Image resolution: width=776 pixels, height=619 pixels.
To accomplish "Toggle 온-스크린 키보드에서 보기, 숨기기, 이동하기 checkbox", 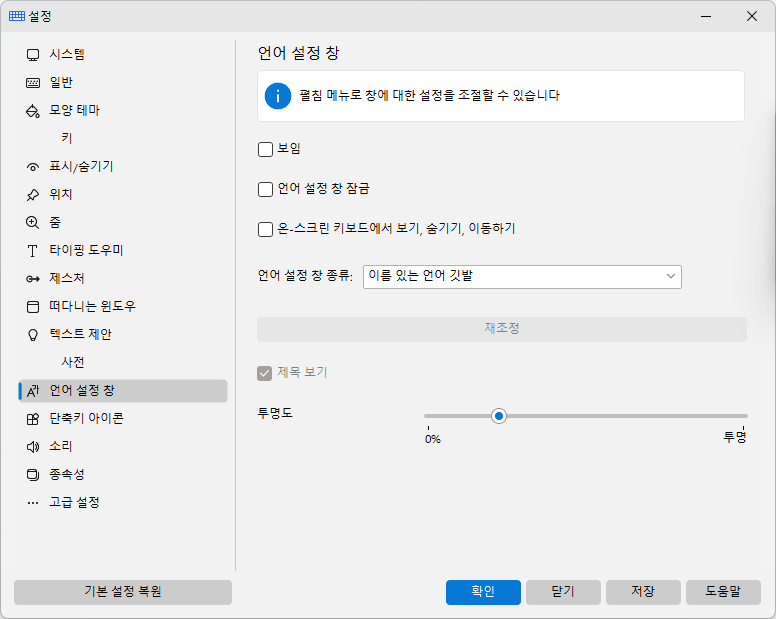I will point(265,229).
